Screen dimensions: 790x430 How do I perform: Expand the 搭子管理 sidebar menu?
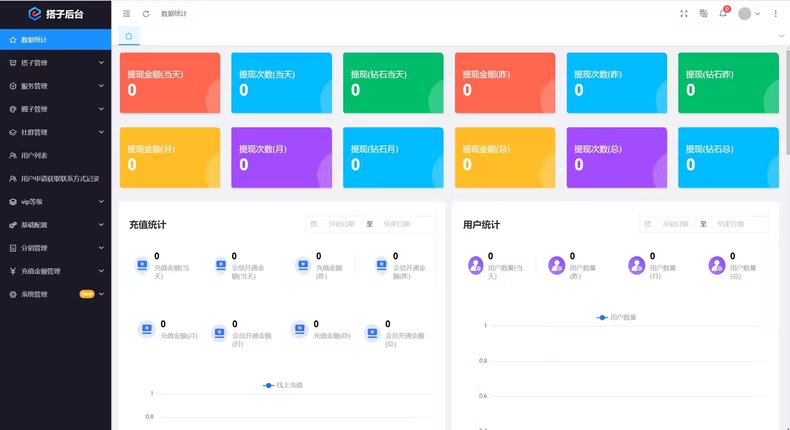[x=55, y=63]
